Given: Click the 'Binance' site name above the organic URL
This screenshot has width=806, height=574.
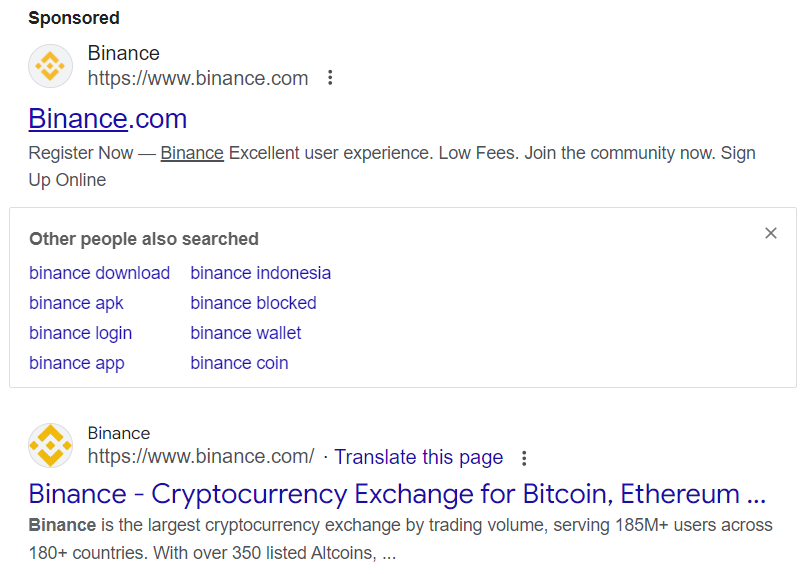Looking at the screenshot, I should [x=119, y=433].
